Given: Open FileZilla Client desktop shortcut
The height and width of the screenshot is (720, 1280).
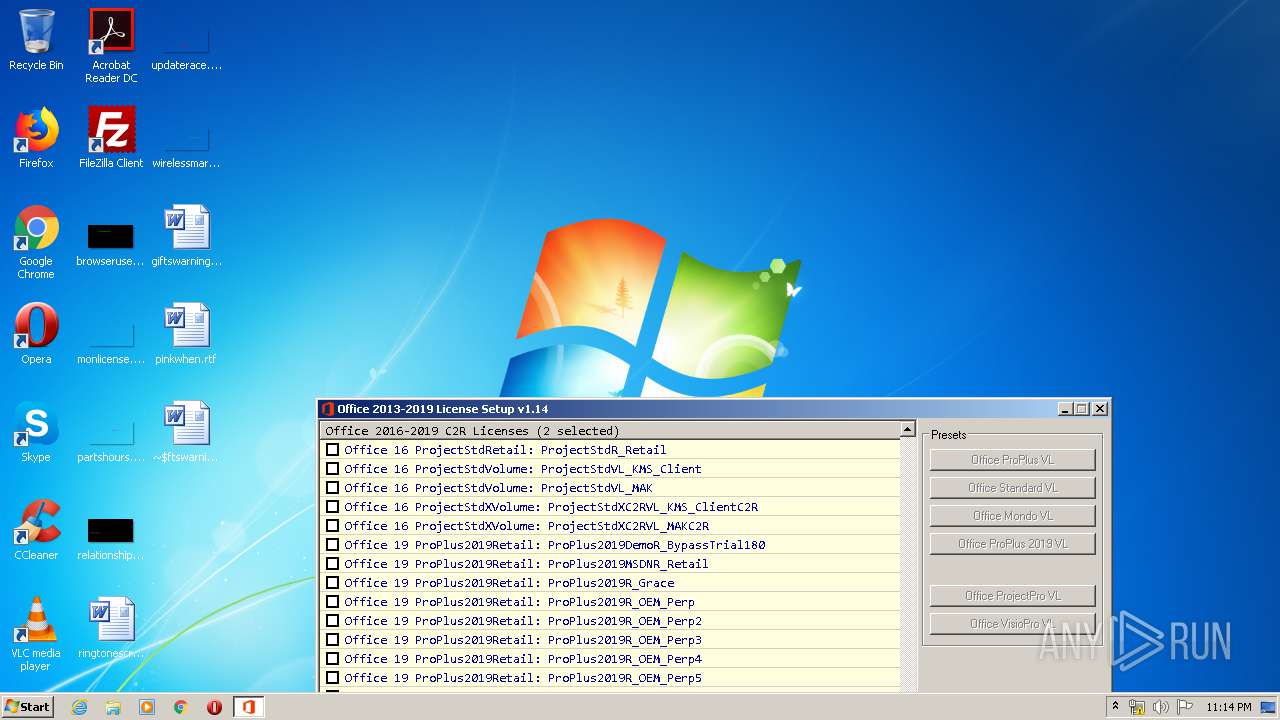Looking at the screenshot, I should pyautogui.click(x=111, y=138).
